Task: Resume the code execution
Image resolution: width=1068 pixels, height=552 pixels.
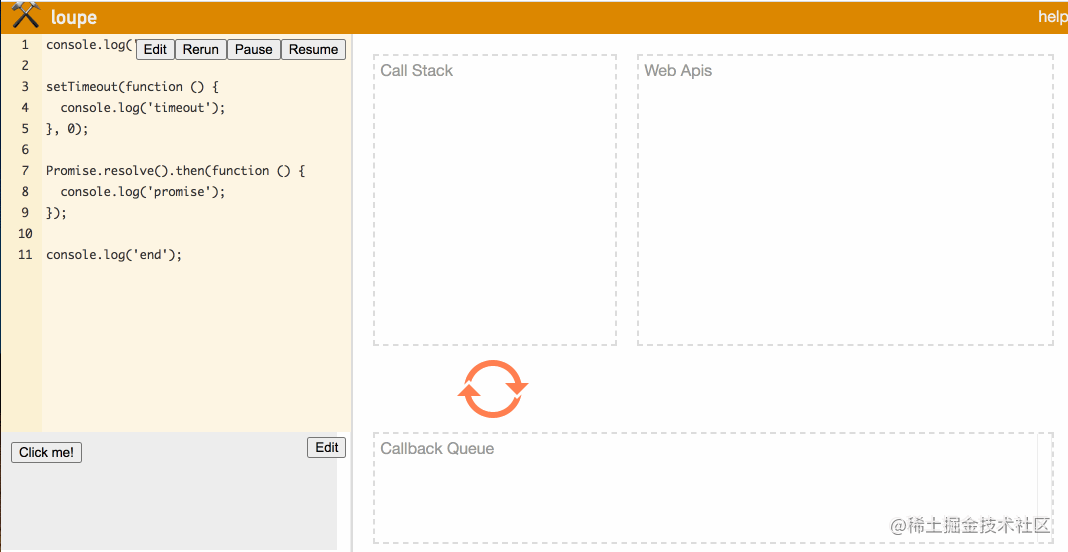Action: pos(313,49)
